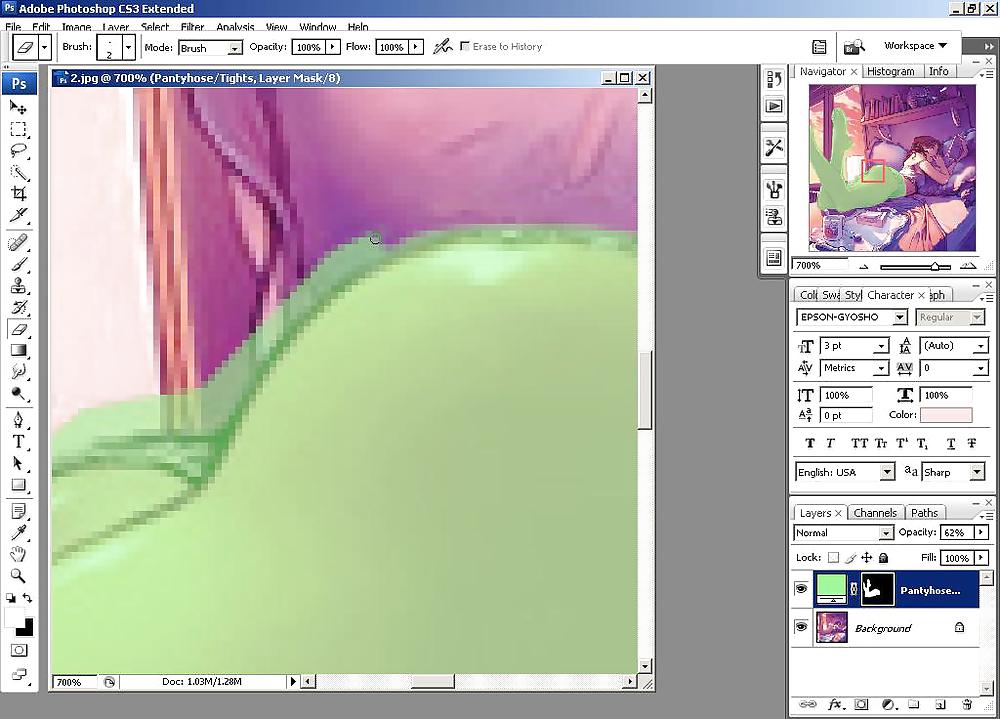Select the Zoom magnifier tool
The image size is (1000, 719).
click(18, 576)
